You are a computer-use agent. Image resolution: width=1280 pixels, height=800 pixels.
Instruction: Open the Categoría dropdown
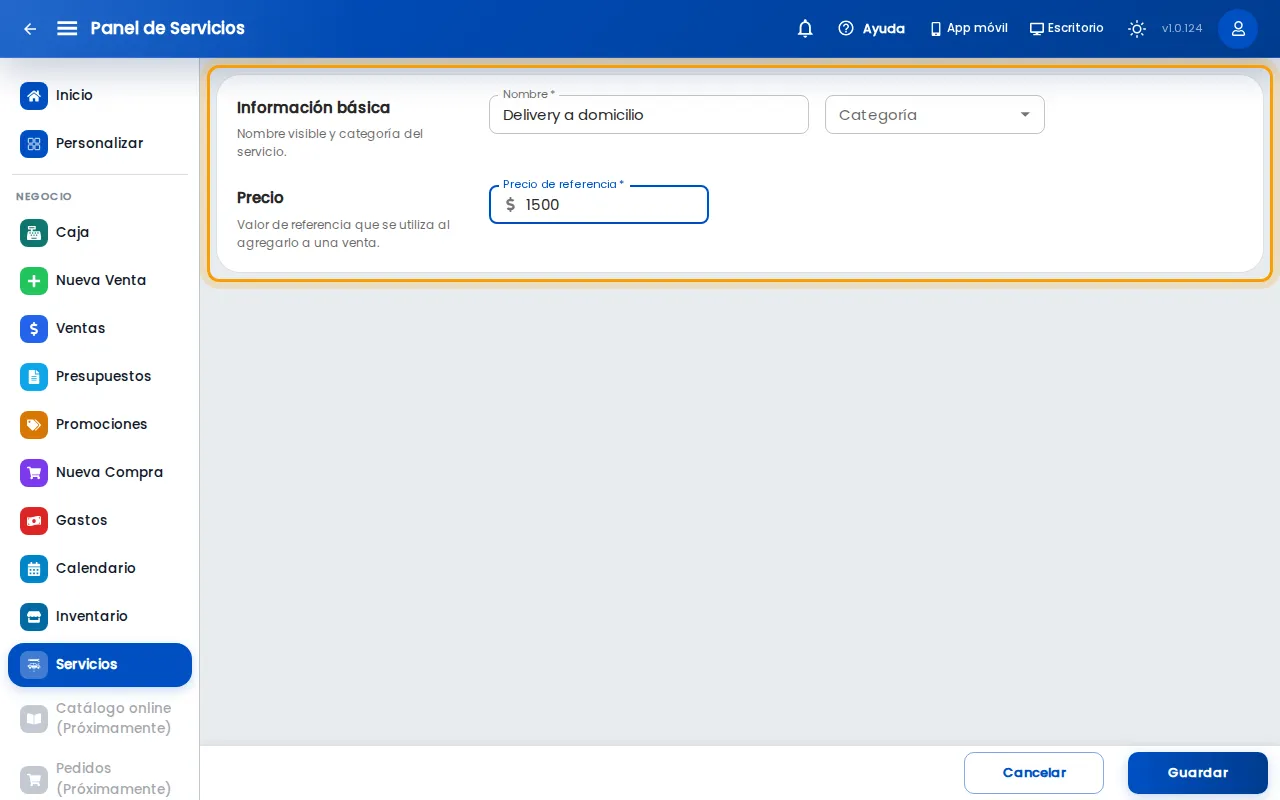pyautogui.click(x=935, y=115)
